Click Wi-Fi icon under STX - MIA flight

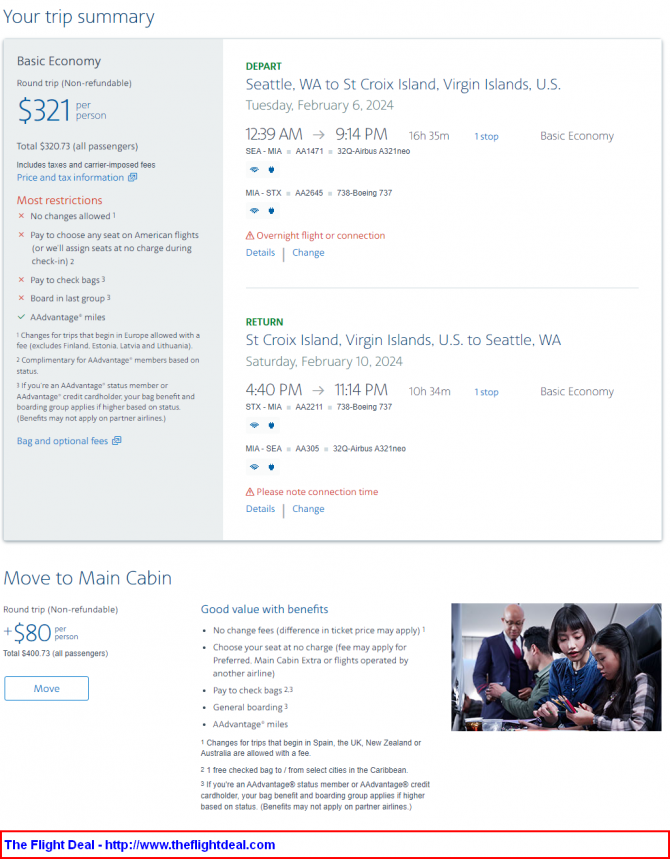pyautogui.click(x=254, y=425)
